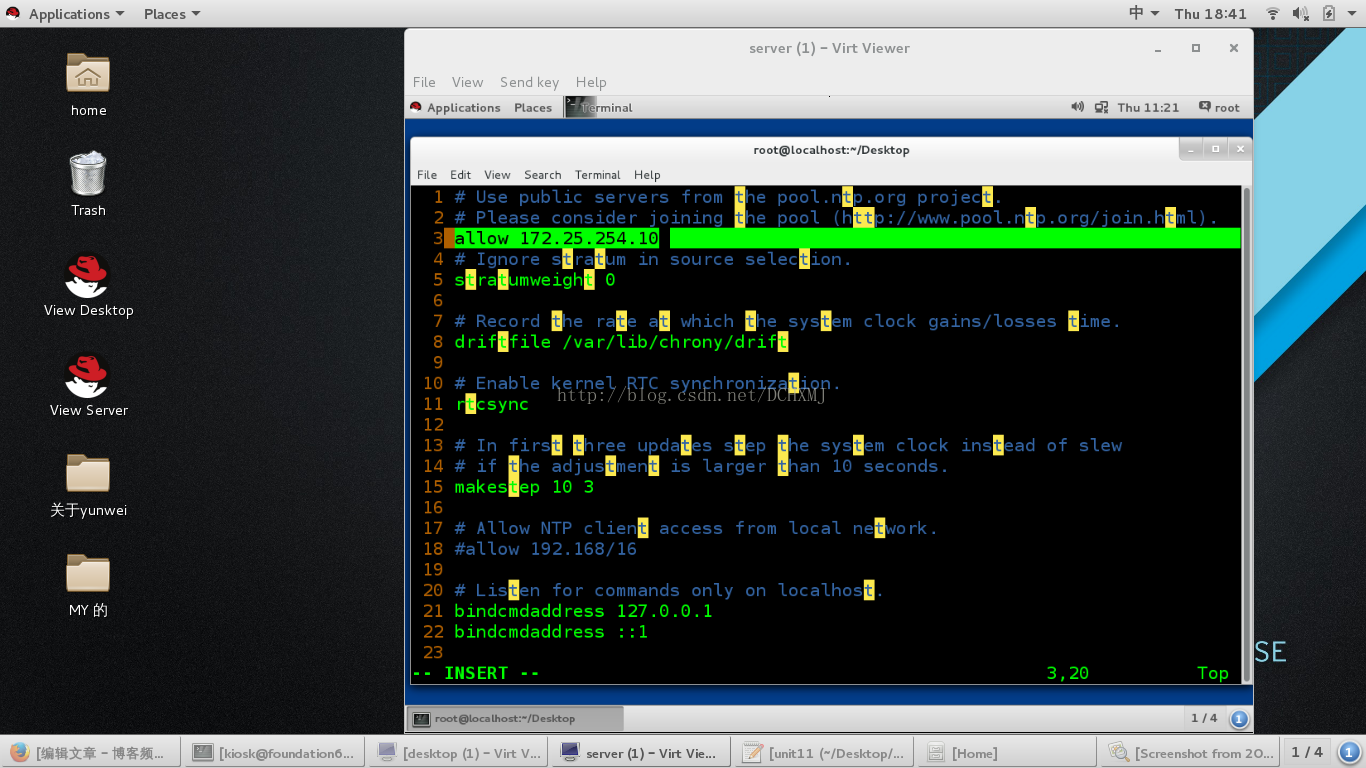Screen dimensions: 1366x768
Task: Click the 'bindcmdaddress 127.0.0.1' line
Action: (x=583, y=611)
